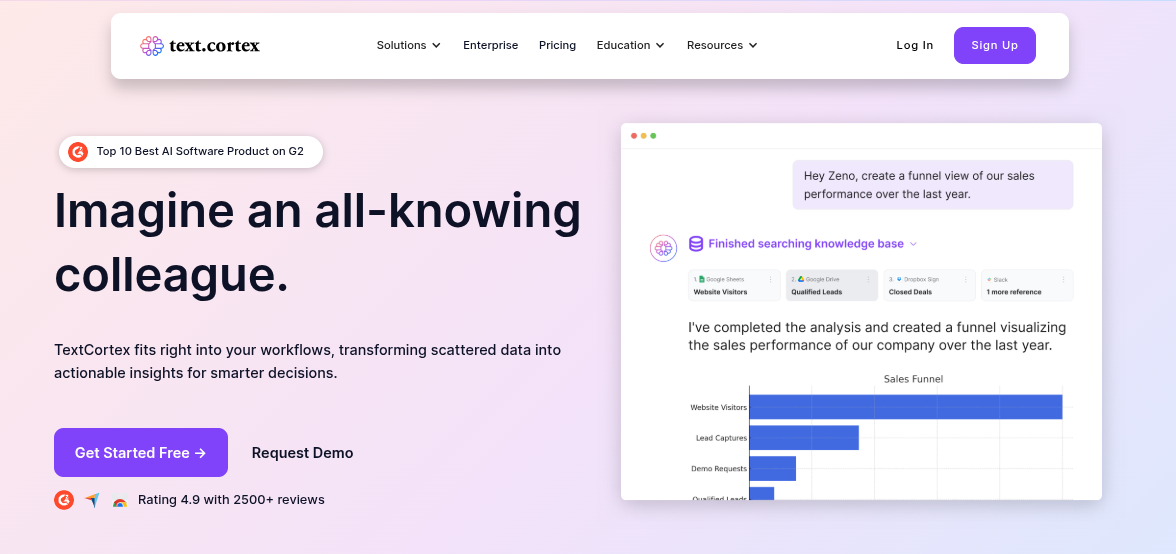Expand the Resources menu
The image size is (1176, 554).
[x=722, y=46]
